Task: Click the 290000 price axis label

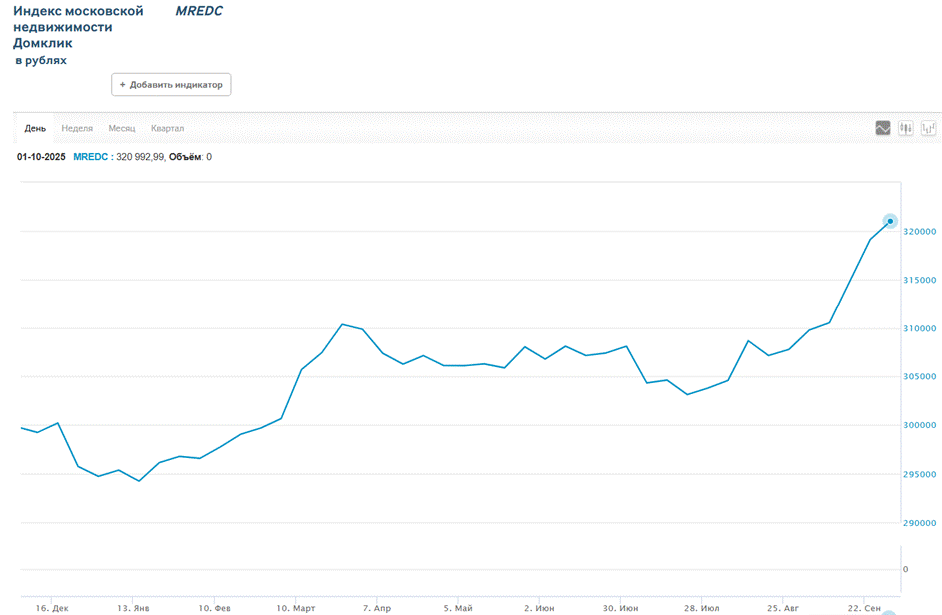Action: (919, 523)
